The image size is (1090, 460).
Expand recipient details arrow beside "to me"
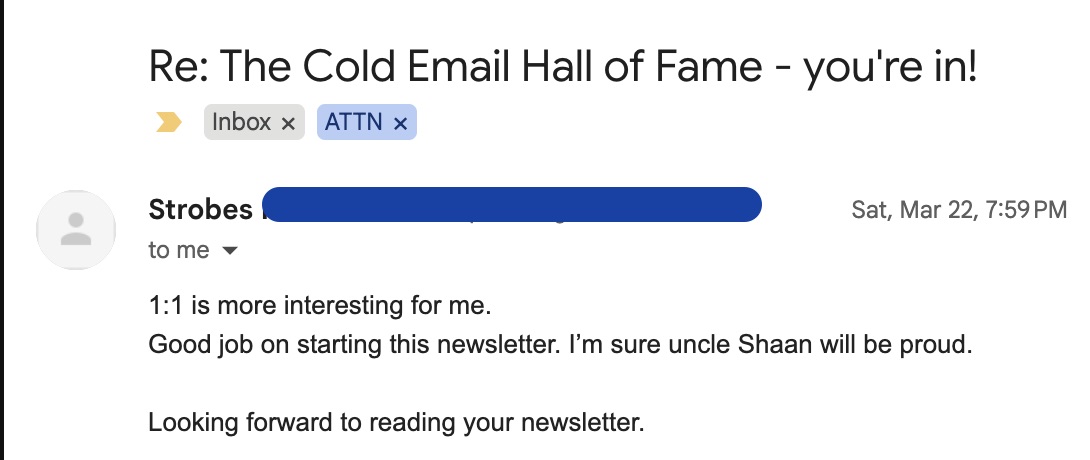[x=230, y=251]
